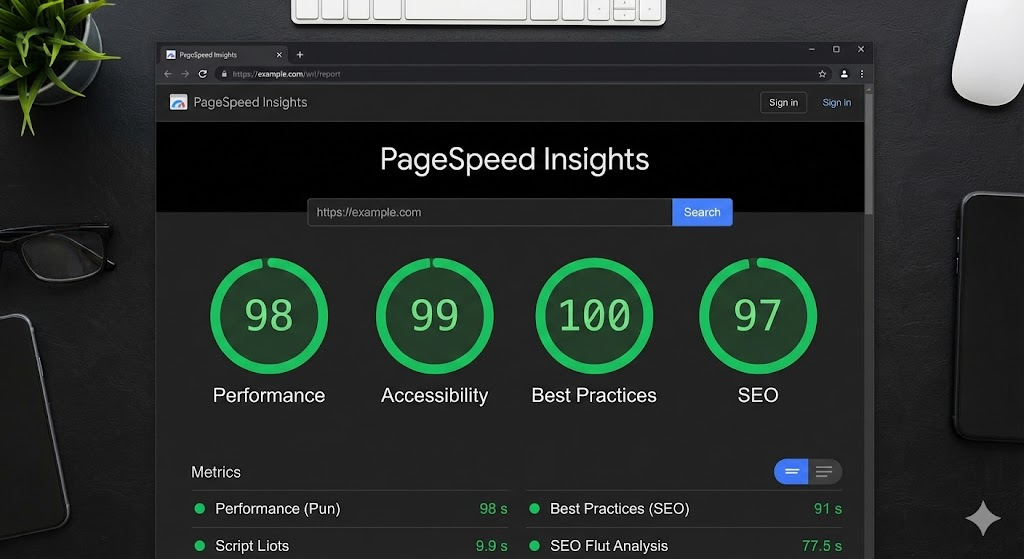Viewport: 1024px width, 559px height.
Task: Click the 91 s metric value
Action: click(827, 509)
